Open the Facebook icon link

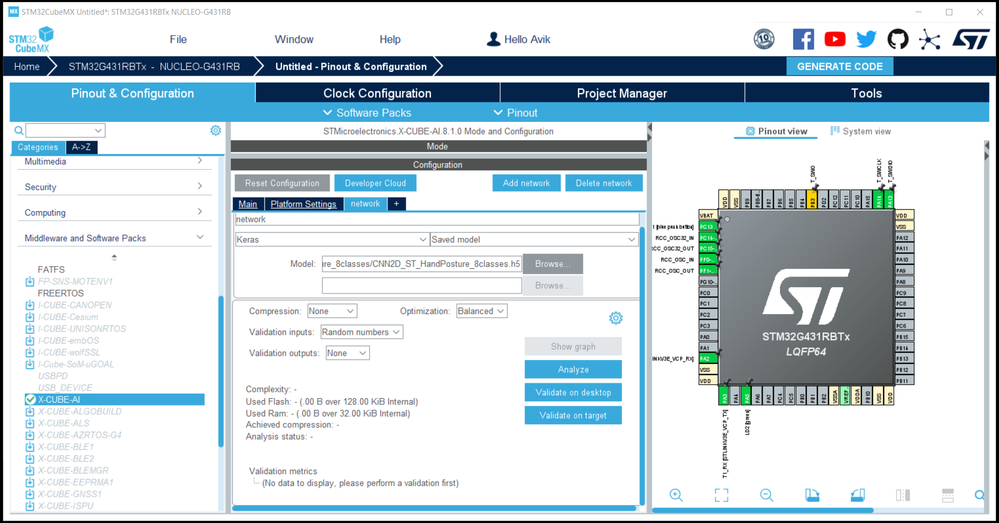pos(803,39)
